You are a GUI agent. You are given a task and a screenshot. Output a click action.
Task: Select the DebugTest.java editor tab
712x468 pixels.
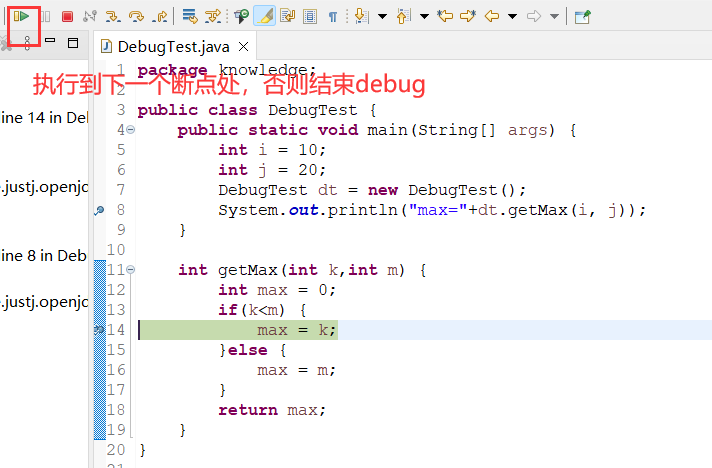(173, 47)
